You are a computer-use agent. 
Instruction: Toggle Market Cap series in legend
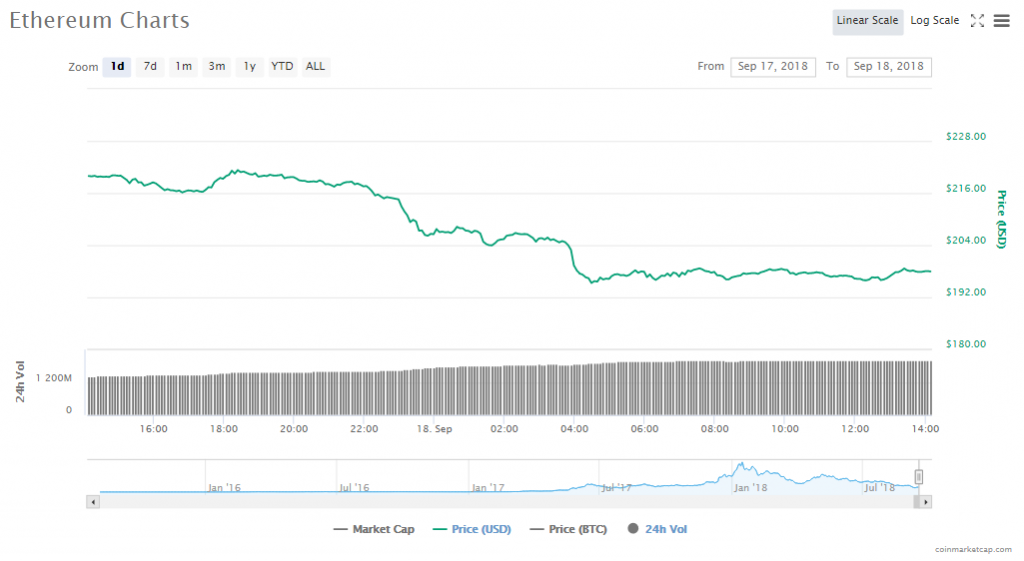pyautogui.click(x=374, y=529)
